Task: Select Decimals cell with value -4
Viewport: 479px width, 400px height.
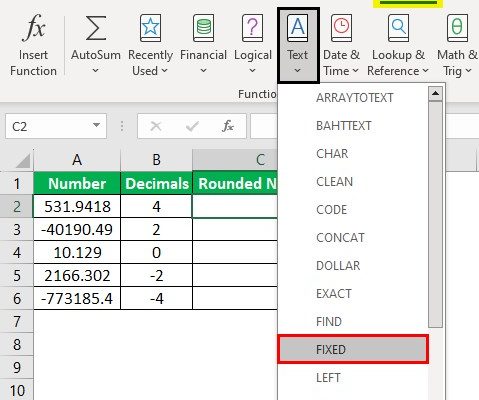Action: tap(156, 298)
